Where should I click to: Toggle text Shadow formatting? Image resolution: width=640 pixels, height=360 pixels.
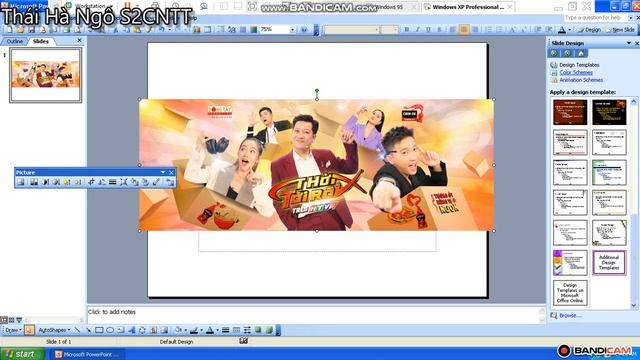pyautogui.click(x=439, y=29)
